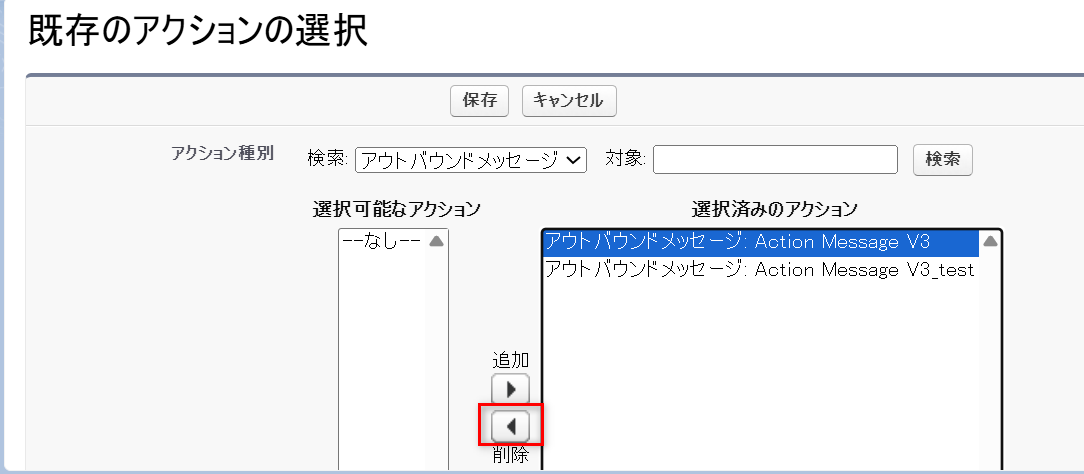Click the 追加 right-arrow button

[x=510, y=389]
